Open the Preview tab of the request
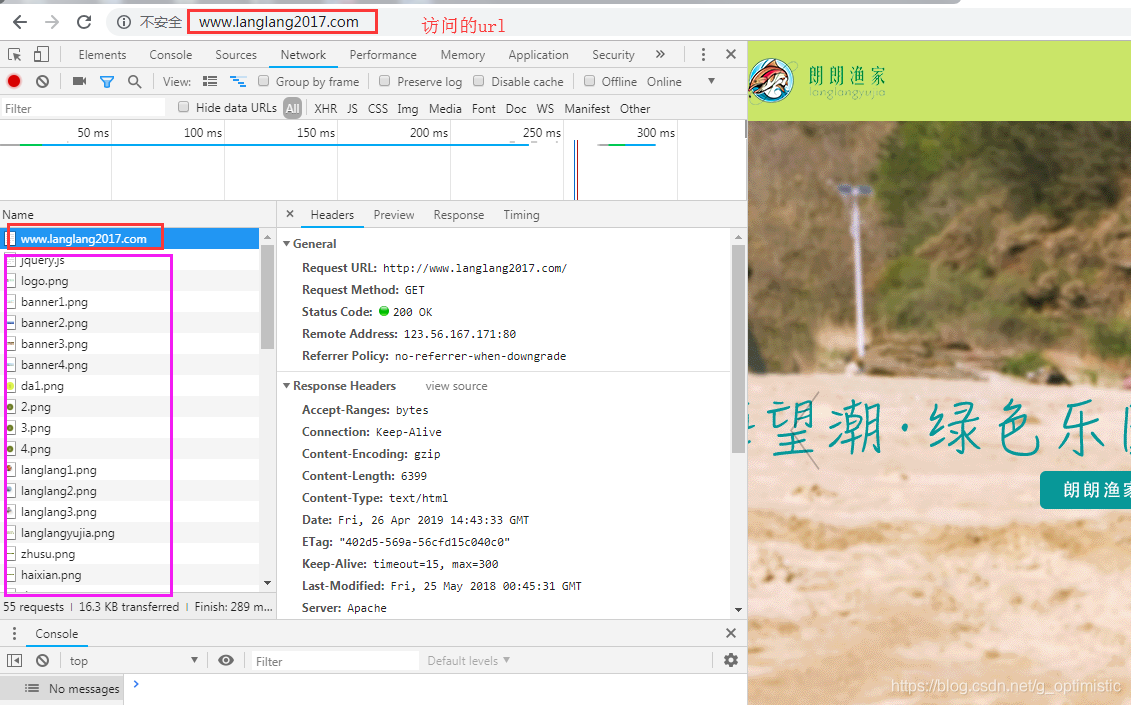 coord(394,215)
